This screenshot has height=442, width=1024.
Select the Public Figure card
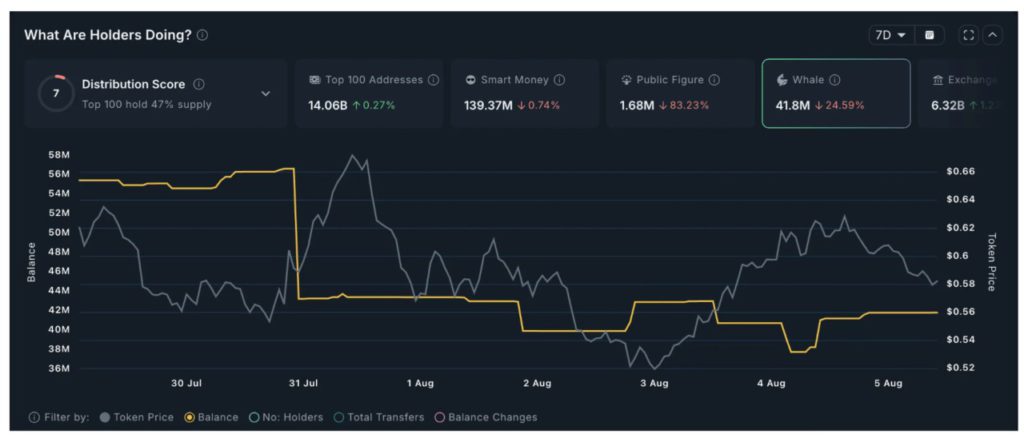coord(679,93)
